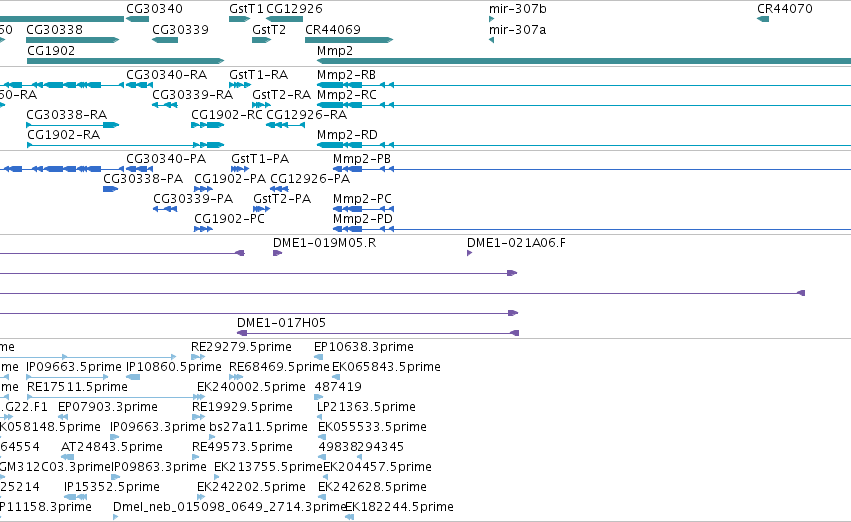Click EST RE68469.5prime label

[279, 367]
